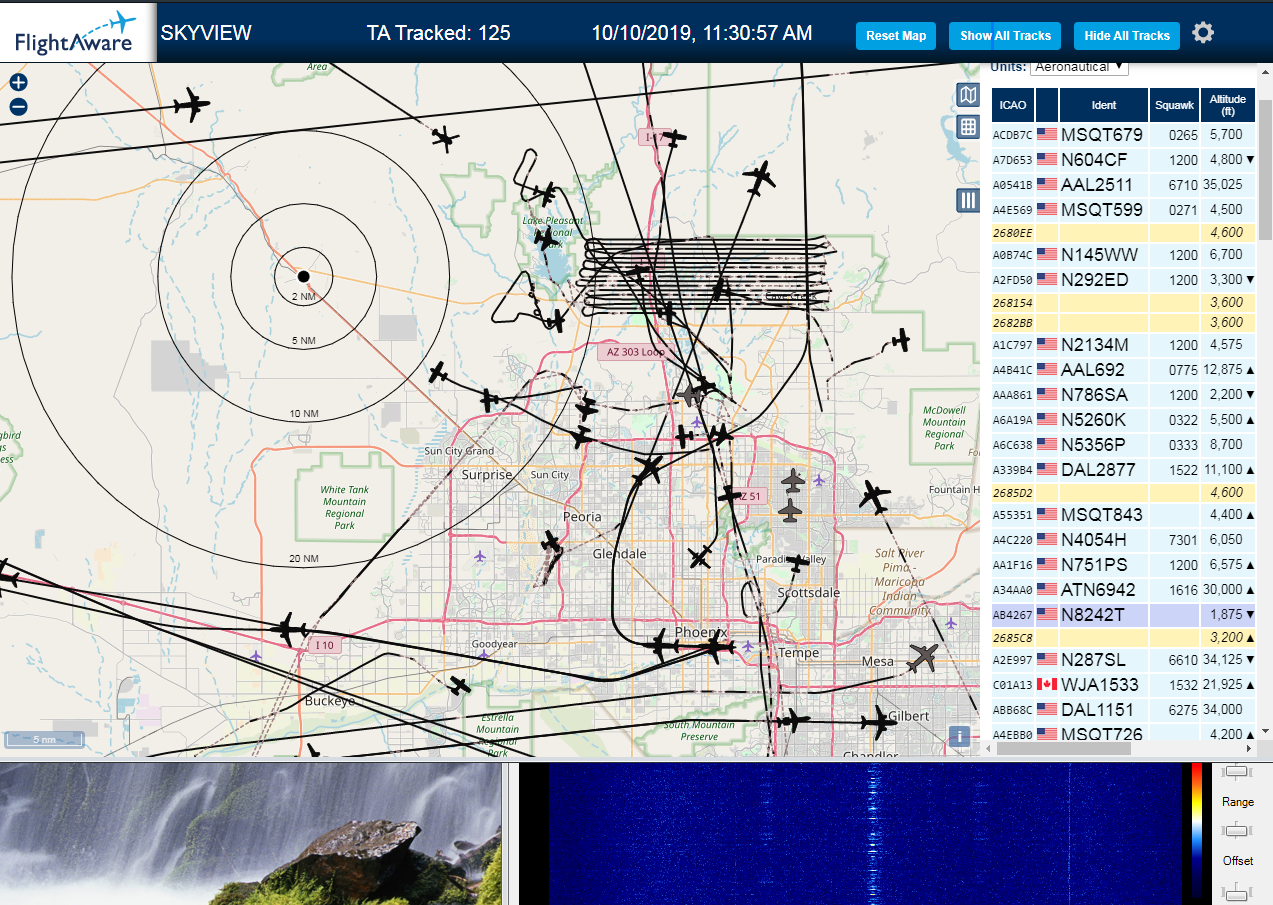Click the map scale bar showing 5 nm
Viewport: 1273px width, 905px height.
[43, 739]
